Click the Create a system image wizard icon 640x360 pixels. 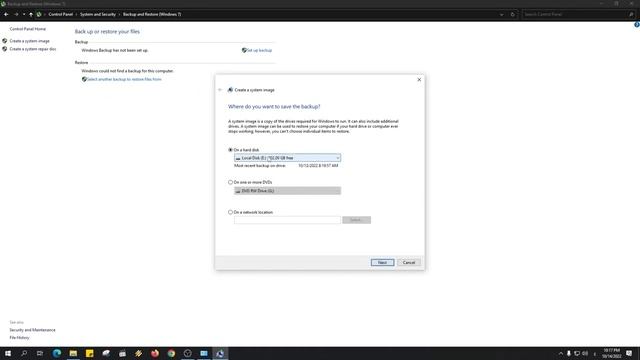(x=230, y=90)
